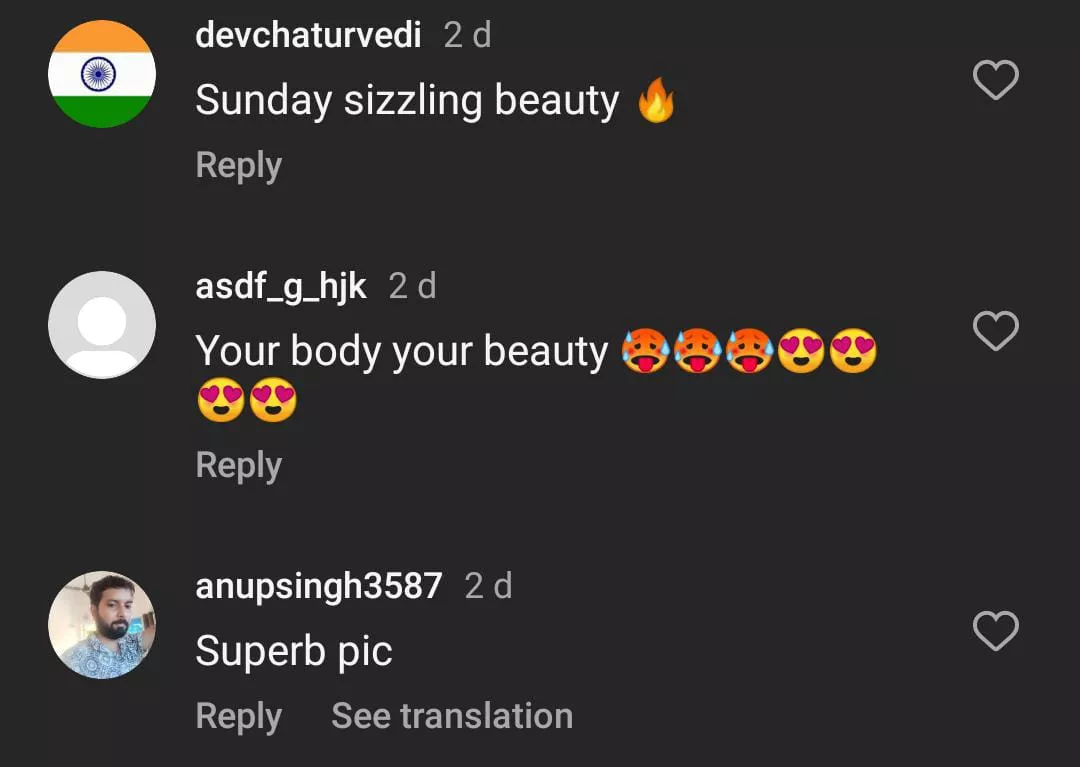Open the asdf_g_hjk username link
The height and width of the screenshot is (767, 1080).
click(281, 286)
